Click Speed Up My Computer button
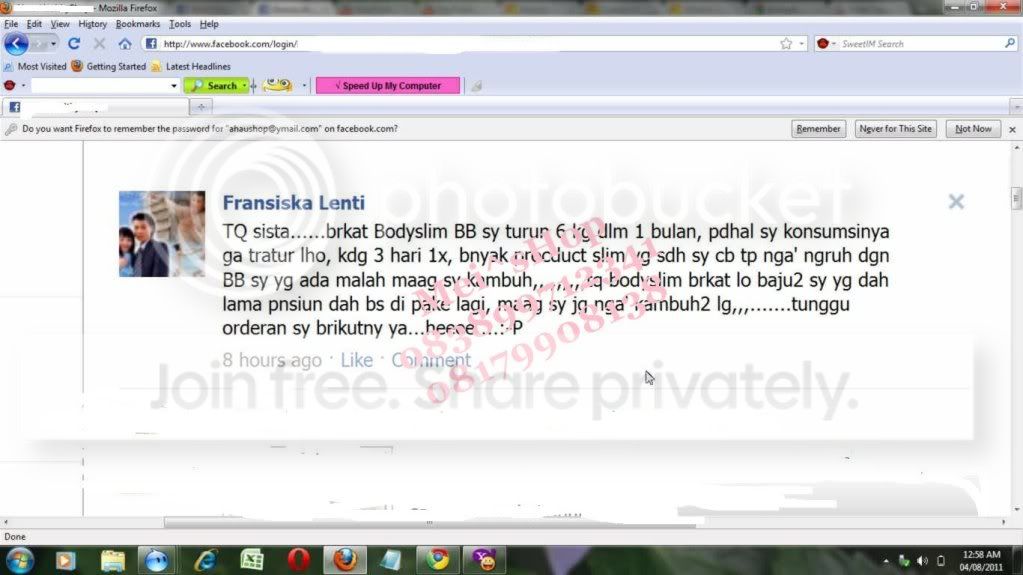This screenshot has width=1023, height=575. click(x=388, y=85)
